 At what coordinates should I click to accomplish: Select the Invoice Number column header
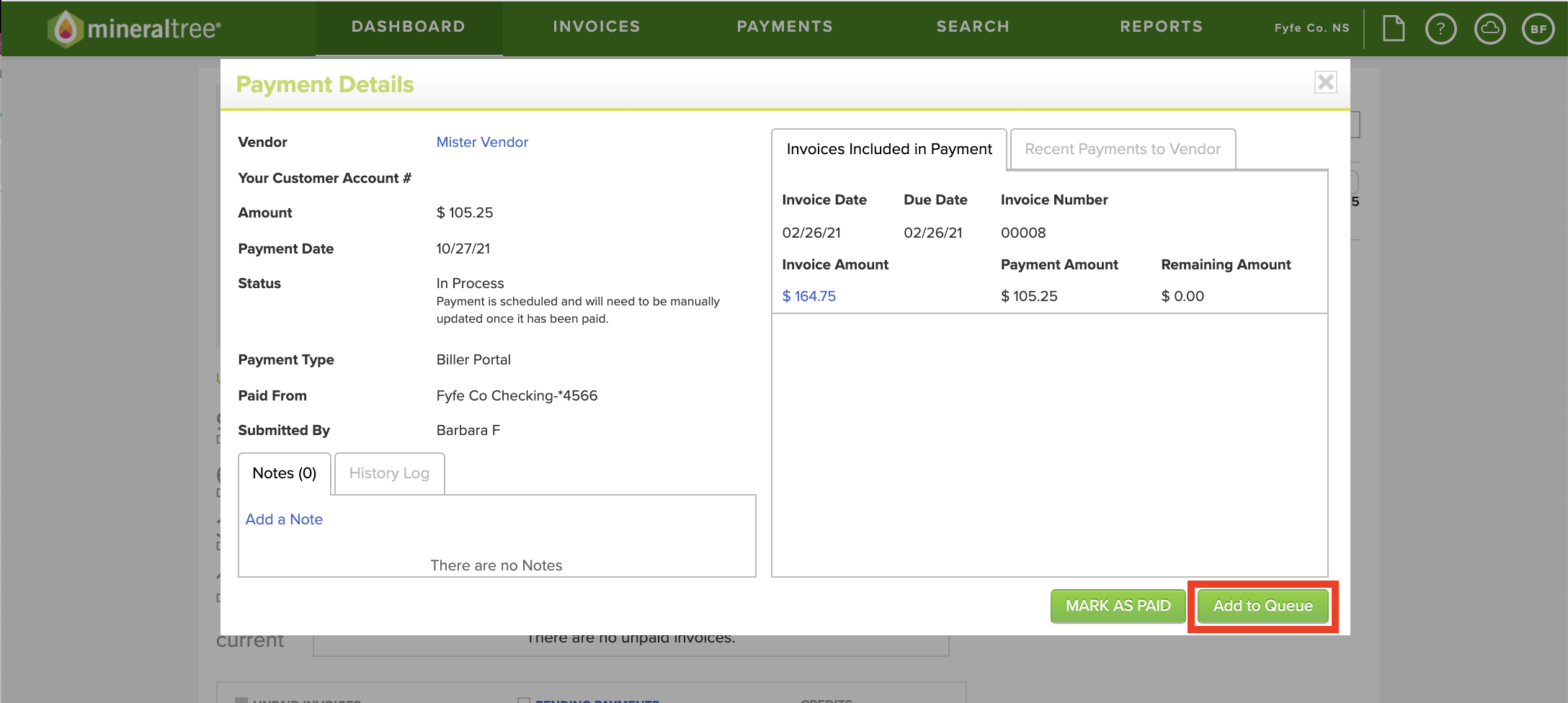(x=1054, y=200)
